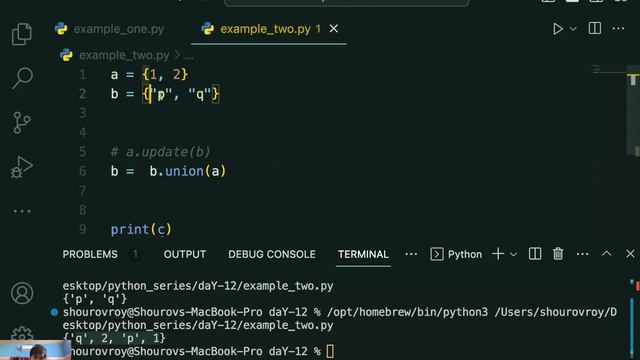Click the editor vertical scrollbar
640x360 pixels.
pos(633,110)
